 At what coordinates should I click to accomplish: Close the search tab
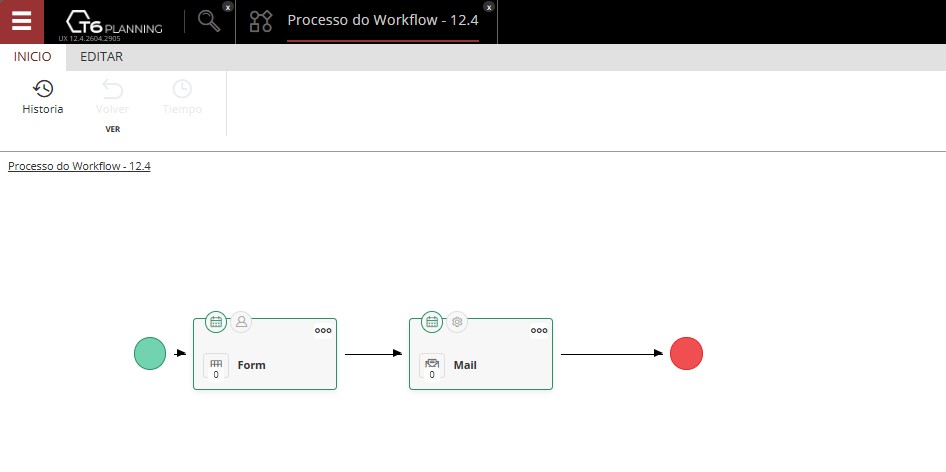point(227,7)
